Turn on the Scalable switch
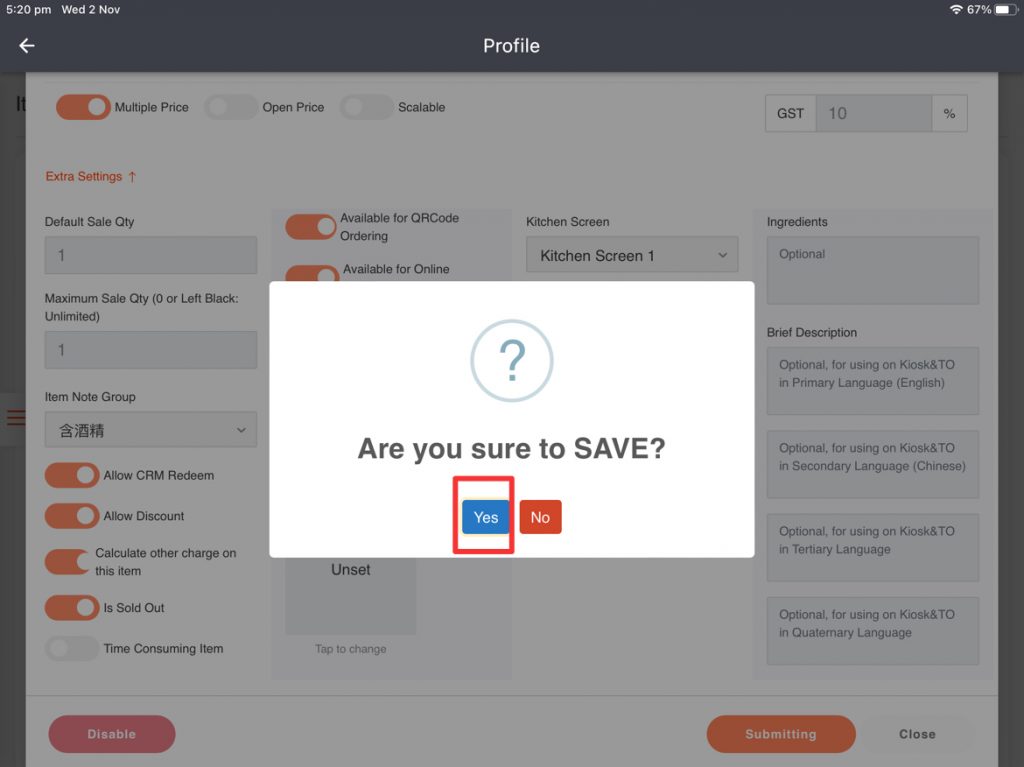Screen dimensions: 1024x767 pos(366,107)
